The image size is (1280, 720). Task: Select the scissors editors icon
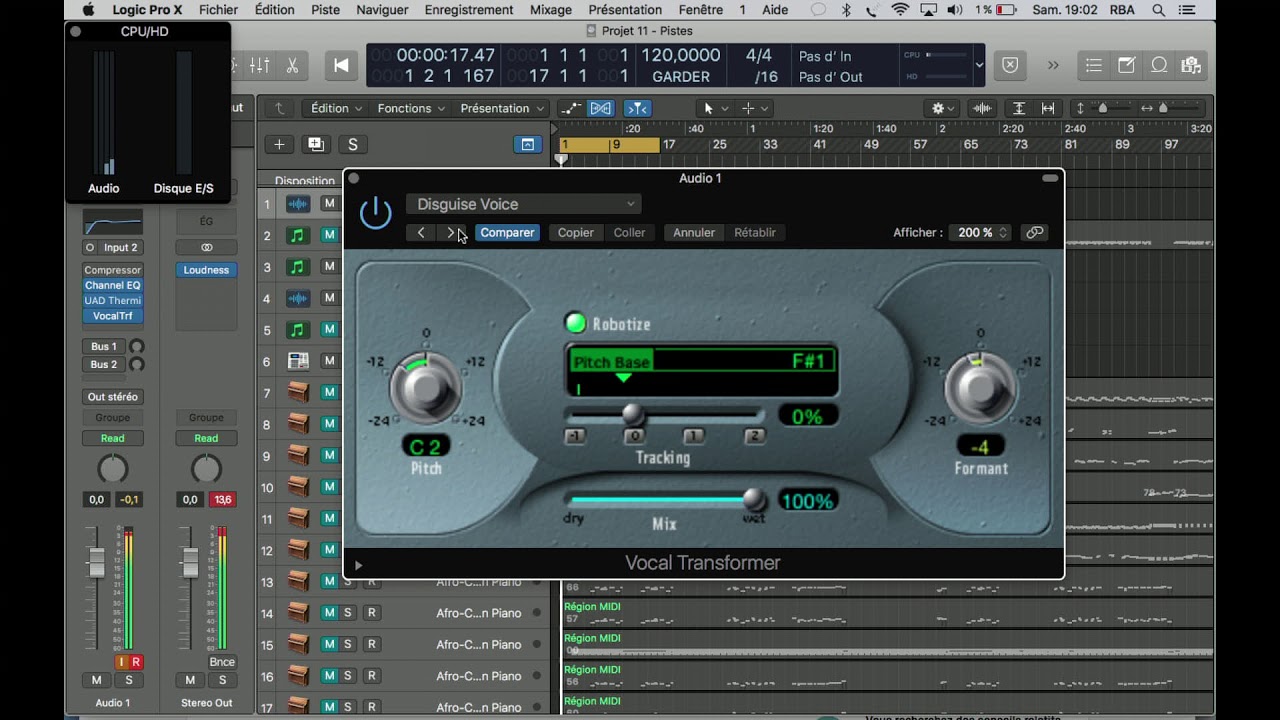[292, 65]
